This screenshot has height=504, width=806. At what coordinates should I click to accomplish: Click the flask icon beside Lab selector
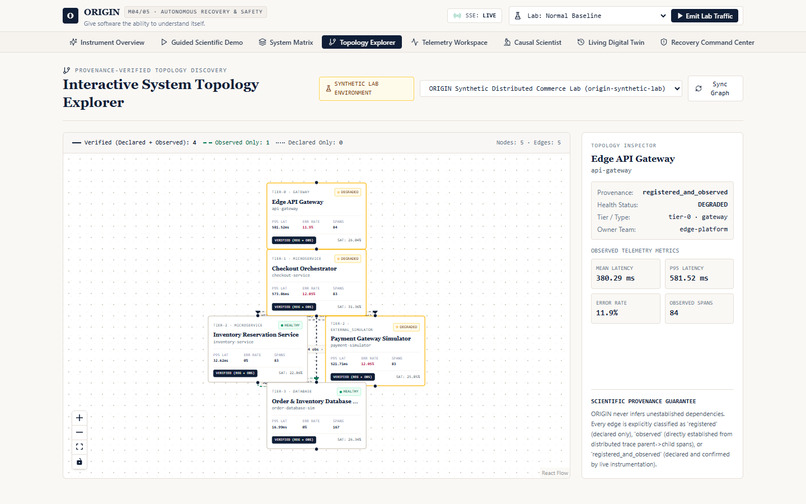point(518,16)
